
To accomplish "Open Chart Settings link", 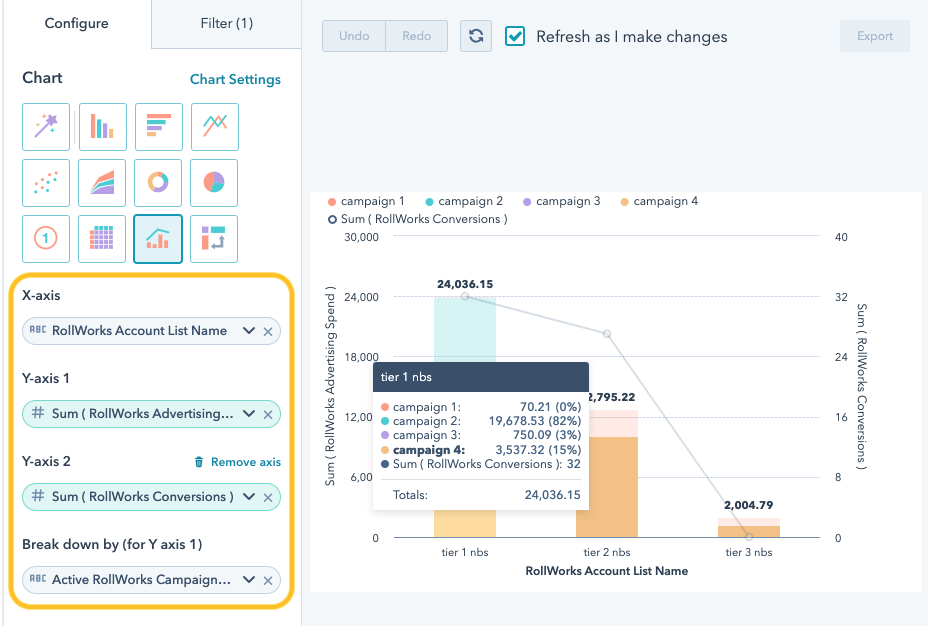I will [x=236, y=79].
